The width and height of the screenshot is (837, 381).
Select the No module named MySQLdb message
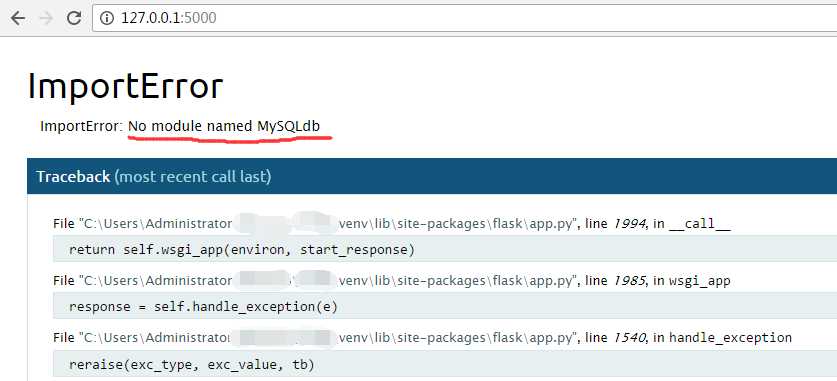[x=224, y=126]
